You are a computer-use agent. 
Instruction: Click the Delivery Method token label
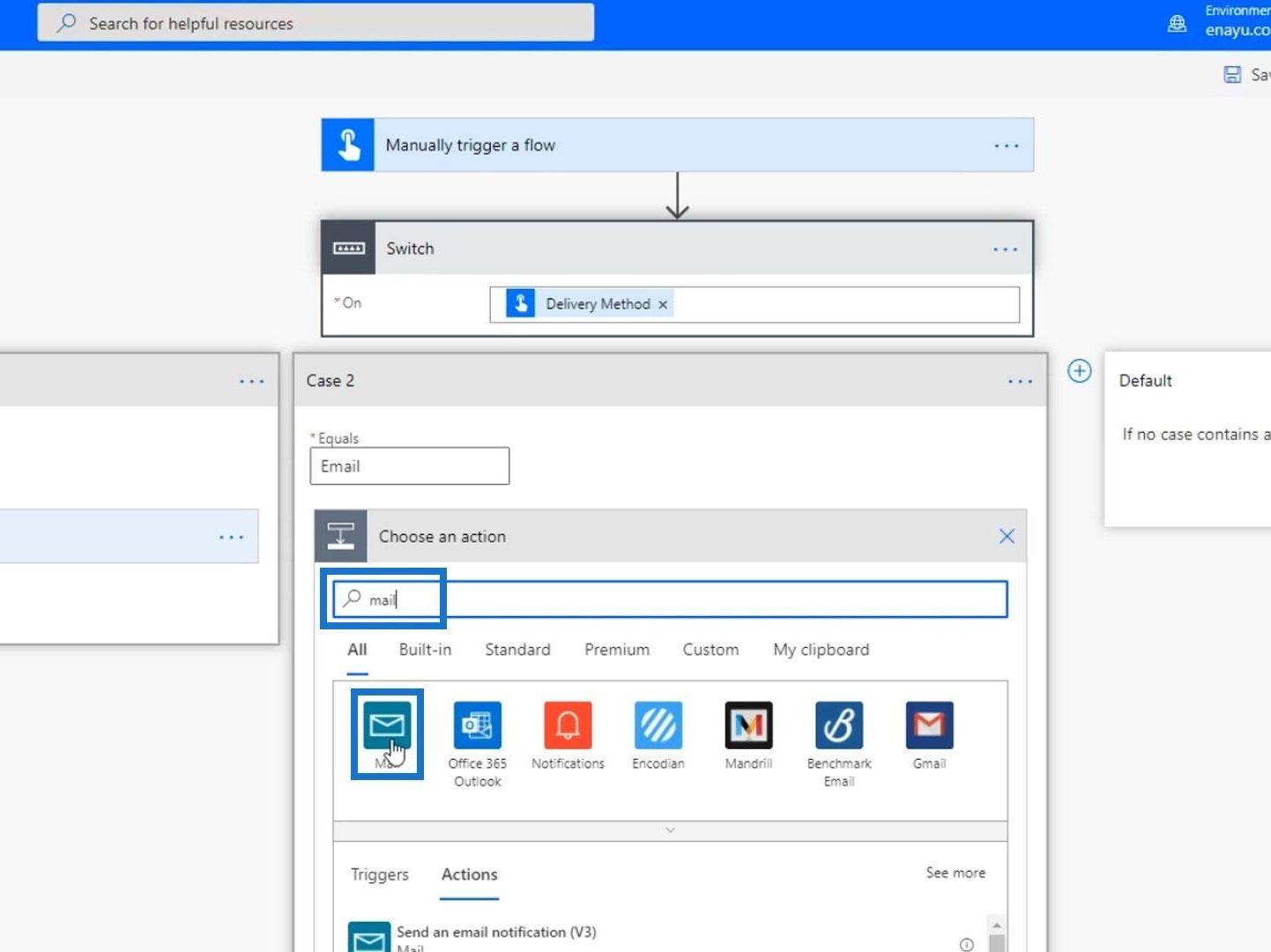point(598,304)
